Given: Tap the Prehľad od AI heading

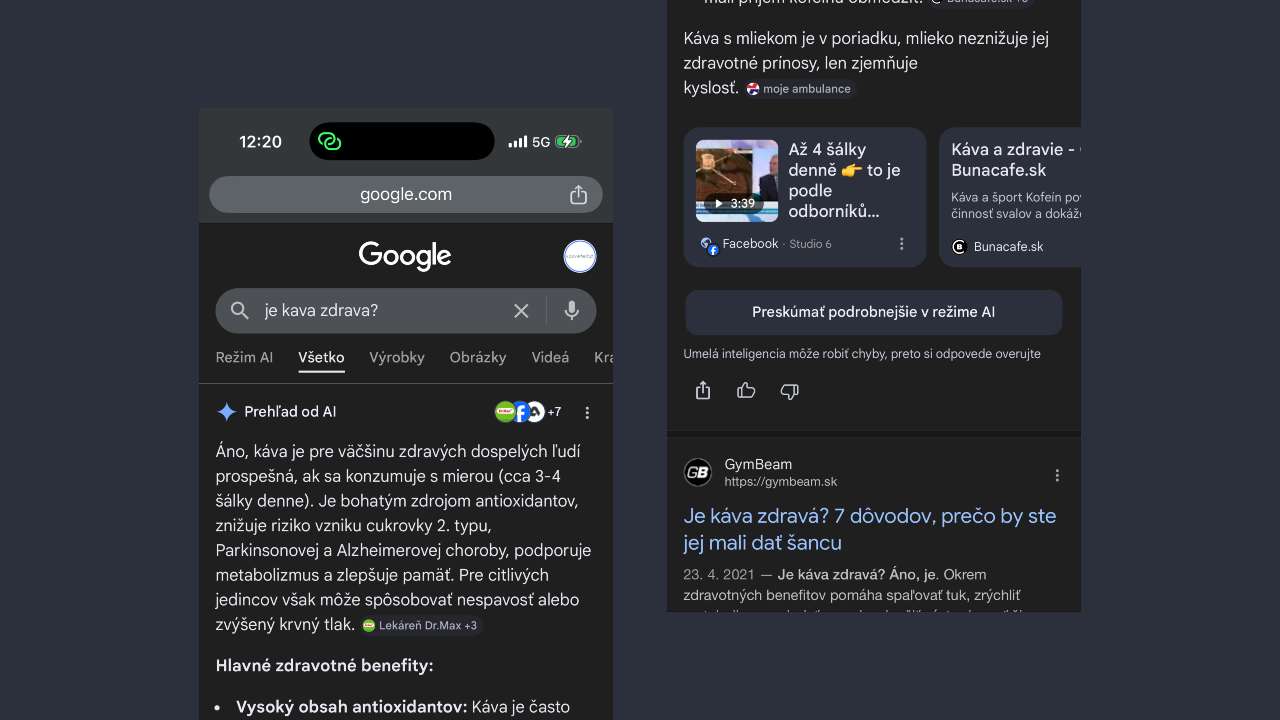Looking at the screenshot, I should 290,412.
